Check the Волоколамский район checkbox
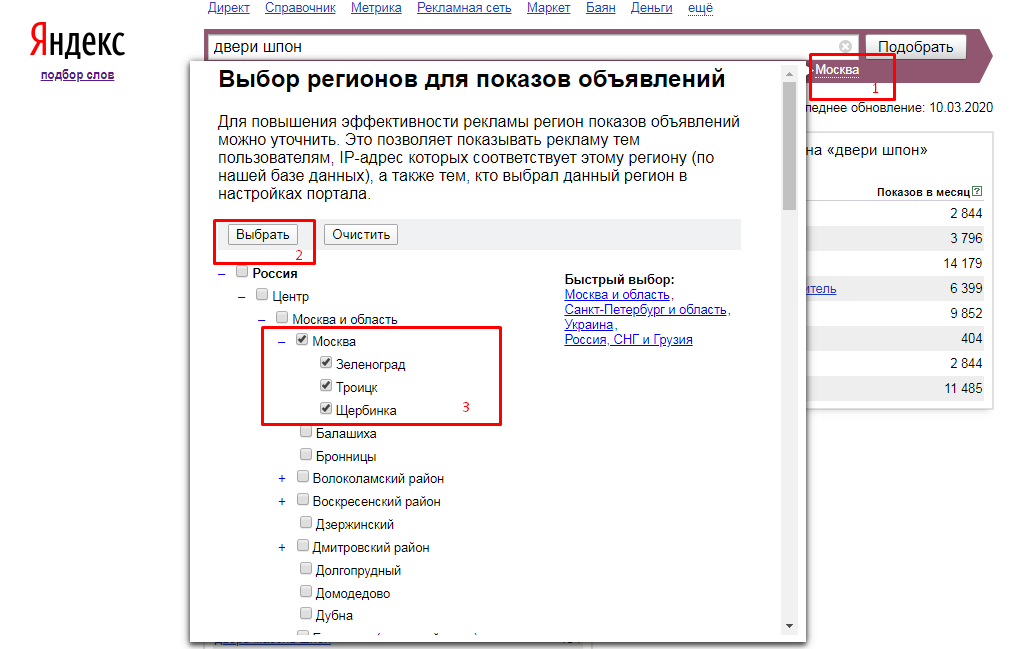The width and height of the screenshot is (1036, 649). [303, 477]
